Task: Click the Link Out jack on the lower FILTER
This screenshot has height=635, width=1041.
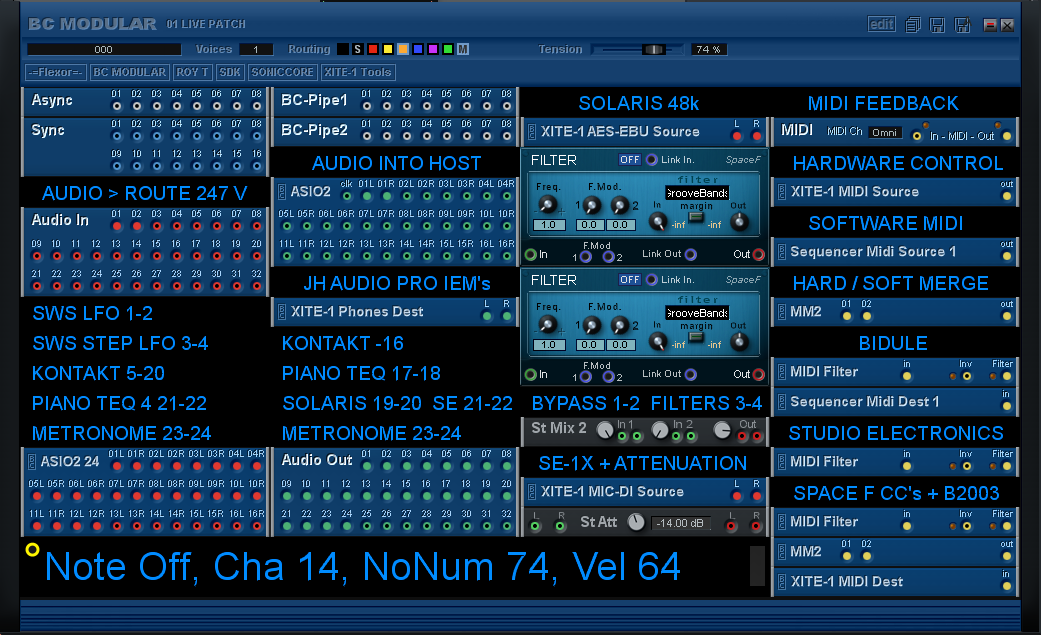Action: pyautogui.click(x=690, y=375)
